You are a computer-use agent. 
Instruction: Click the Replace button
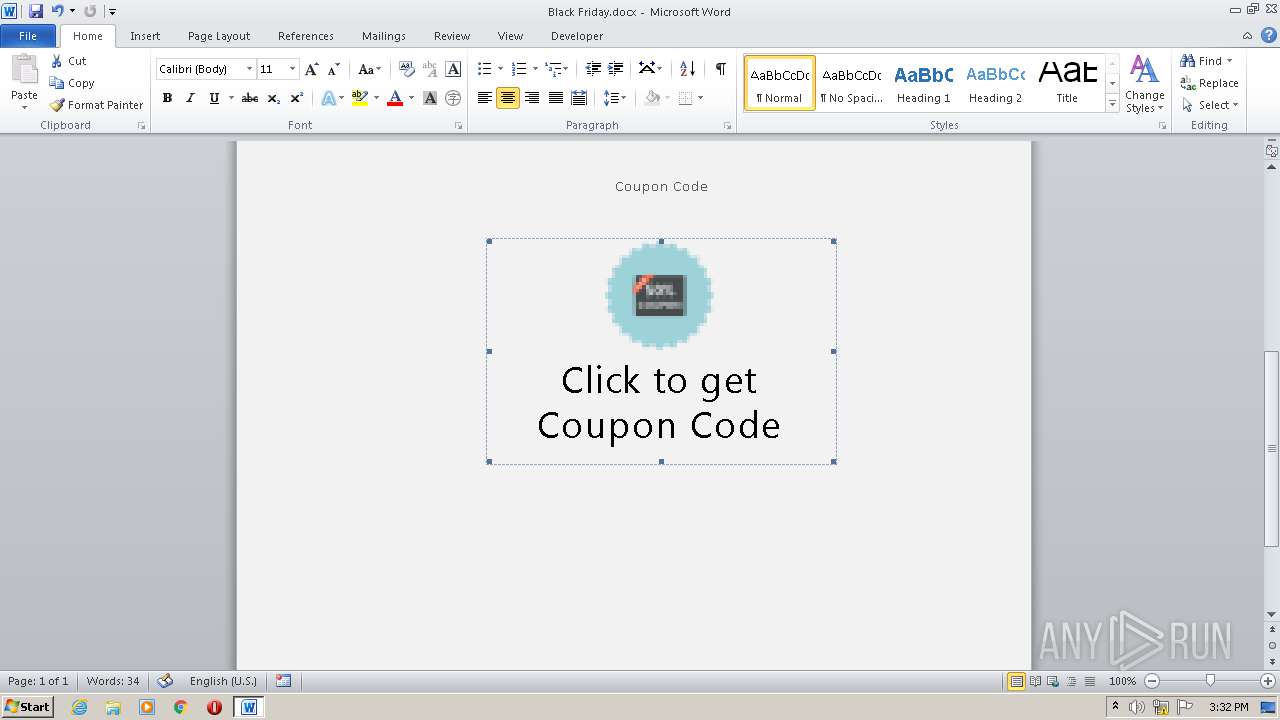point(1209,83)
